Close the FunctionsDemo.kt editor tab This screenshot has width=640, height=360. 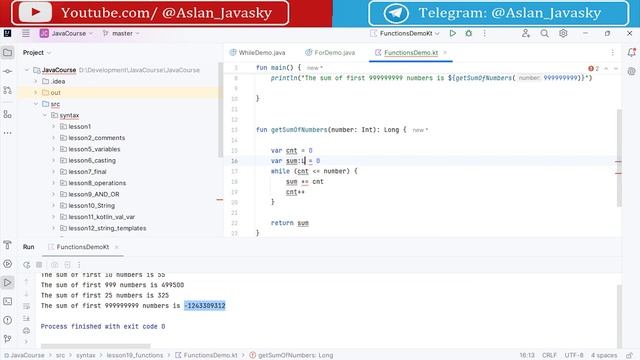click(x=445, y=53)
